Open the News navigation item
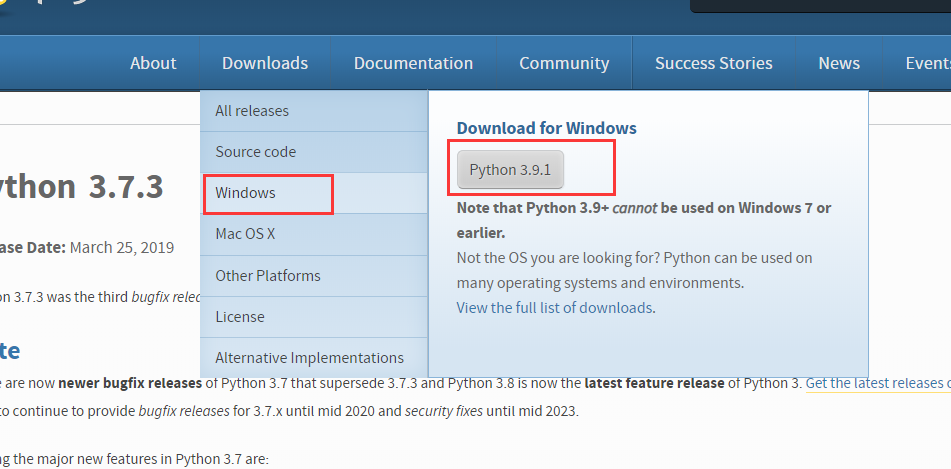 [x=839, y=63]
